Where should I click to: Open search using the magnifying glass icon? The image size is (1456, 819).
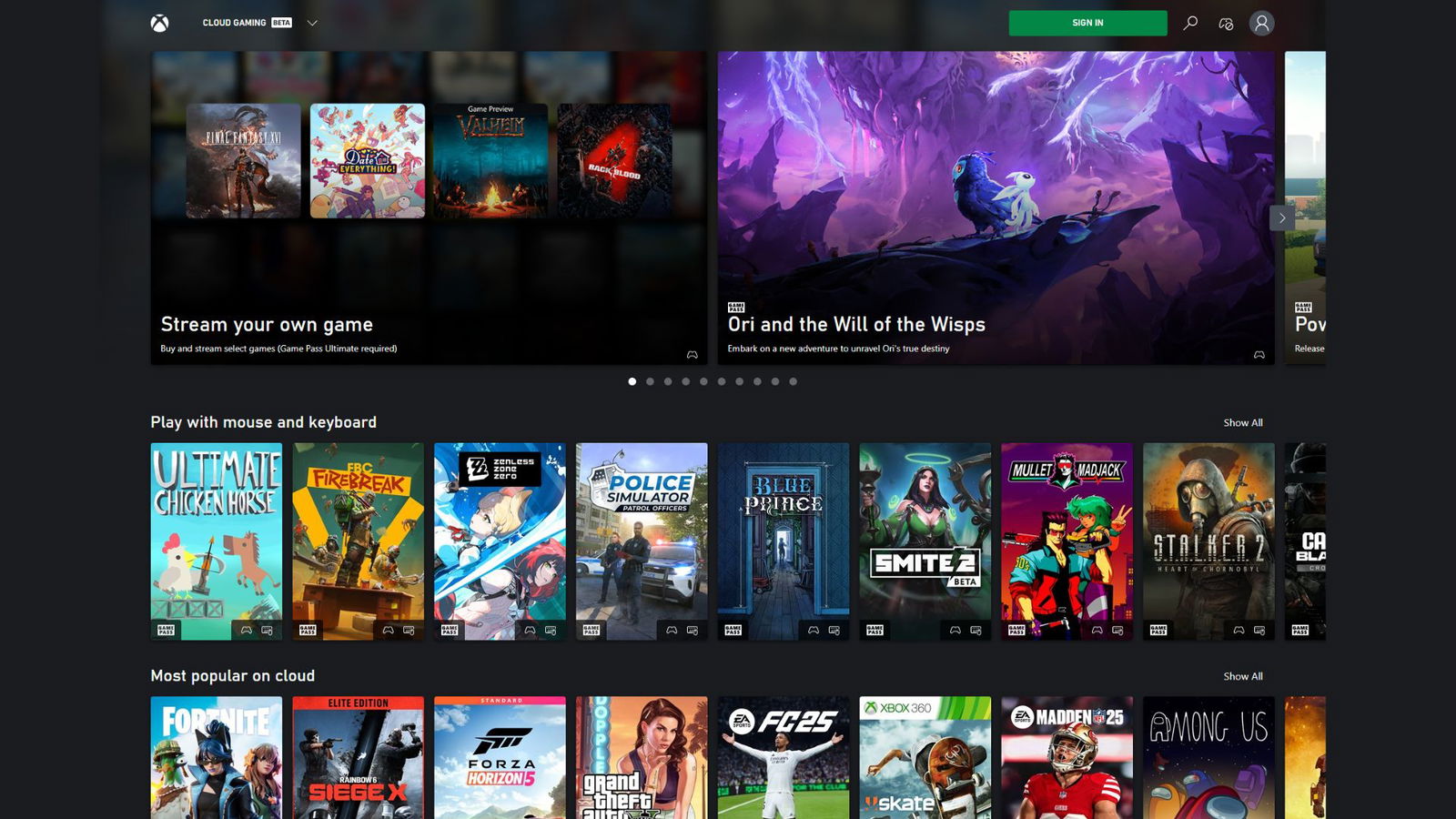1188,23
